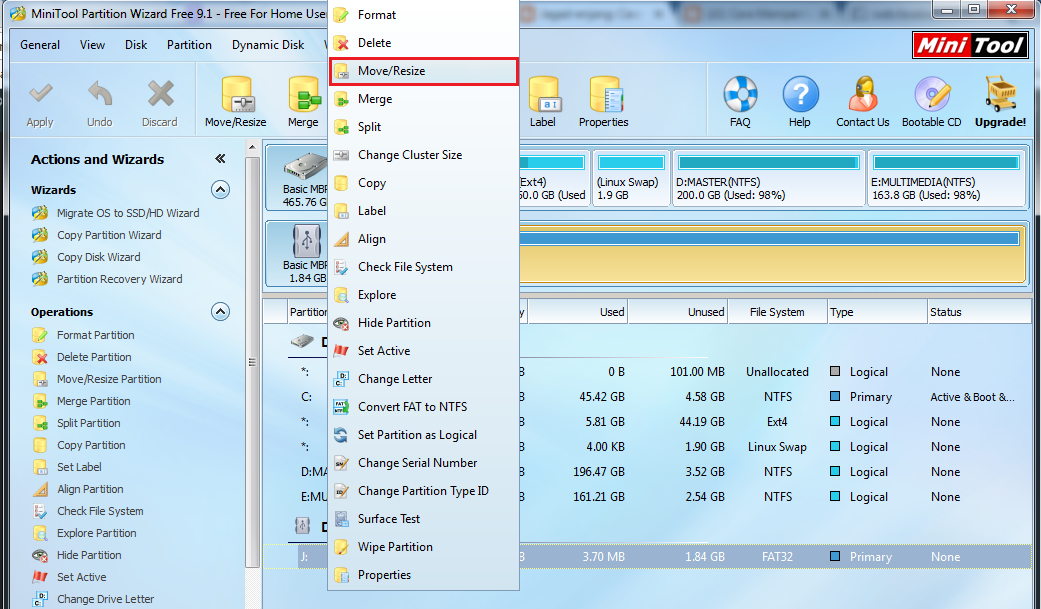Choose Label in the context menu

pos(424,211)
